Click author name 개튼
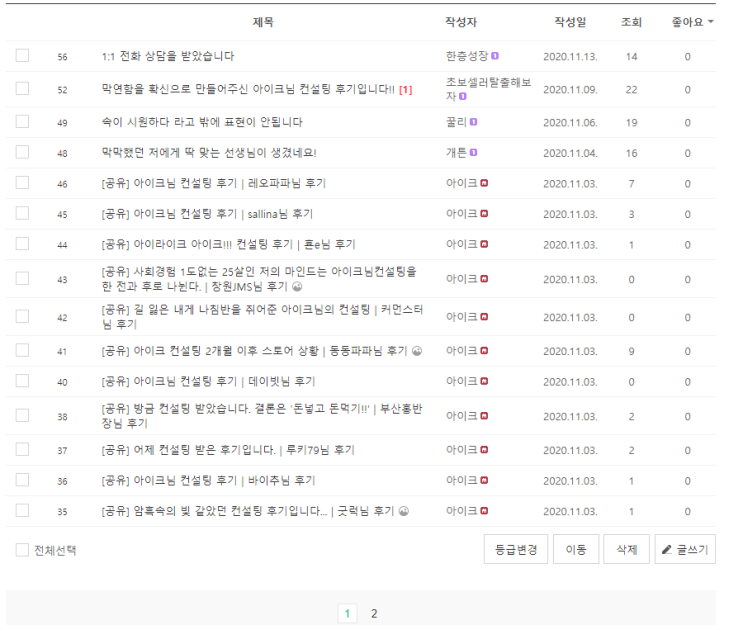 [x=456, y=153]
